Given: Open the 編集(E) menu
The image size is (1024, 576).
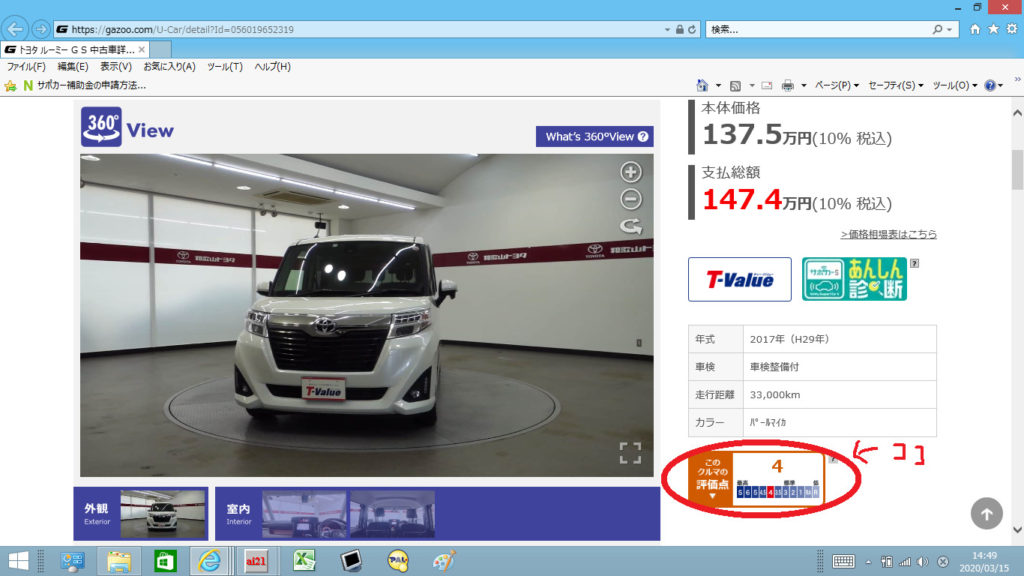Looking at the screenshot, I should coord(72,67).
